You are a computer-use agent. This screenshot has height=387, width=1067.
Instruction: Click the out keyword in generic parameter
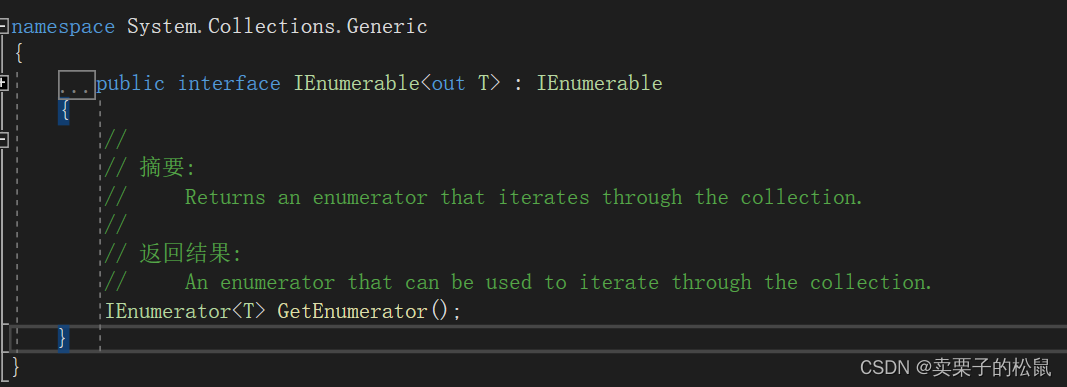click(448, 84)
